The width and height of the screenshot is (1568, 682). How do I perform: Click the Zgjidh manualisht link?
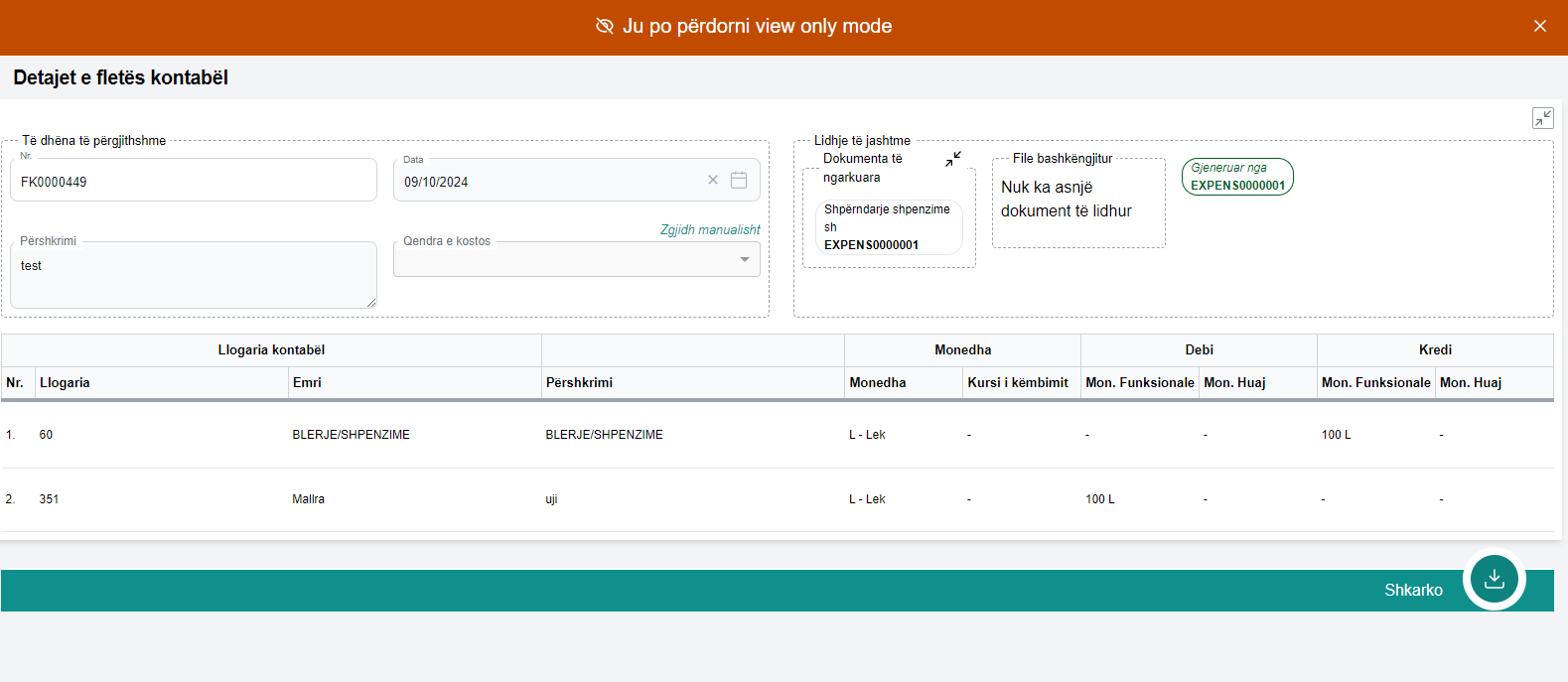point(710,229)
